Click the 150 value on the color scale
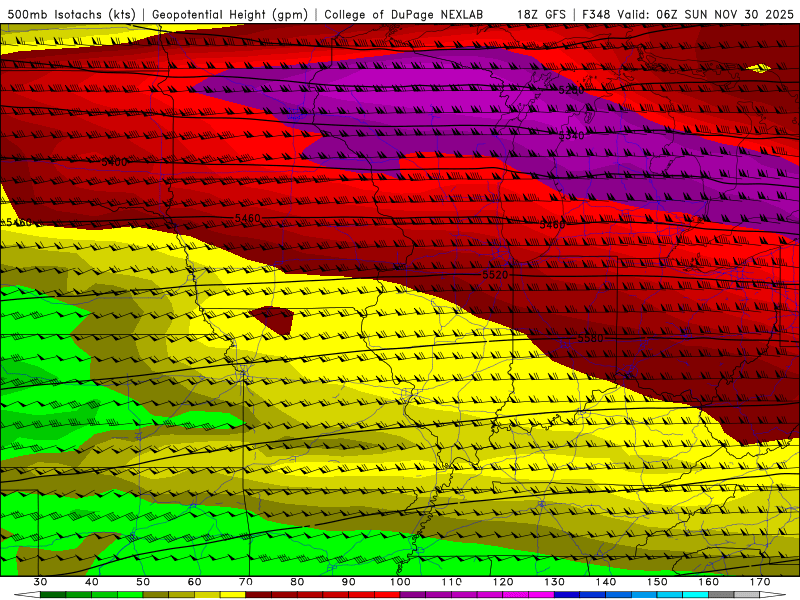This screenshot has height=600, width=800. click(x=657, y=582)
